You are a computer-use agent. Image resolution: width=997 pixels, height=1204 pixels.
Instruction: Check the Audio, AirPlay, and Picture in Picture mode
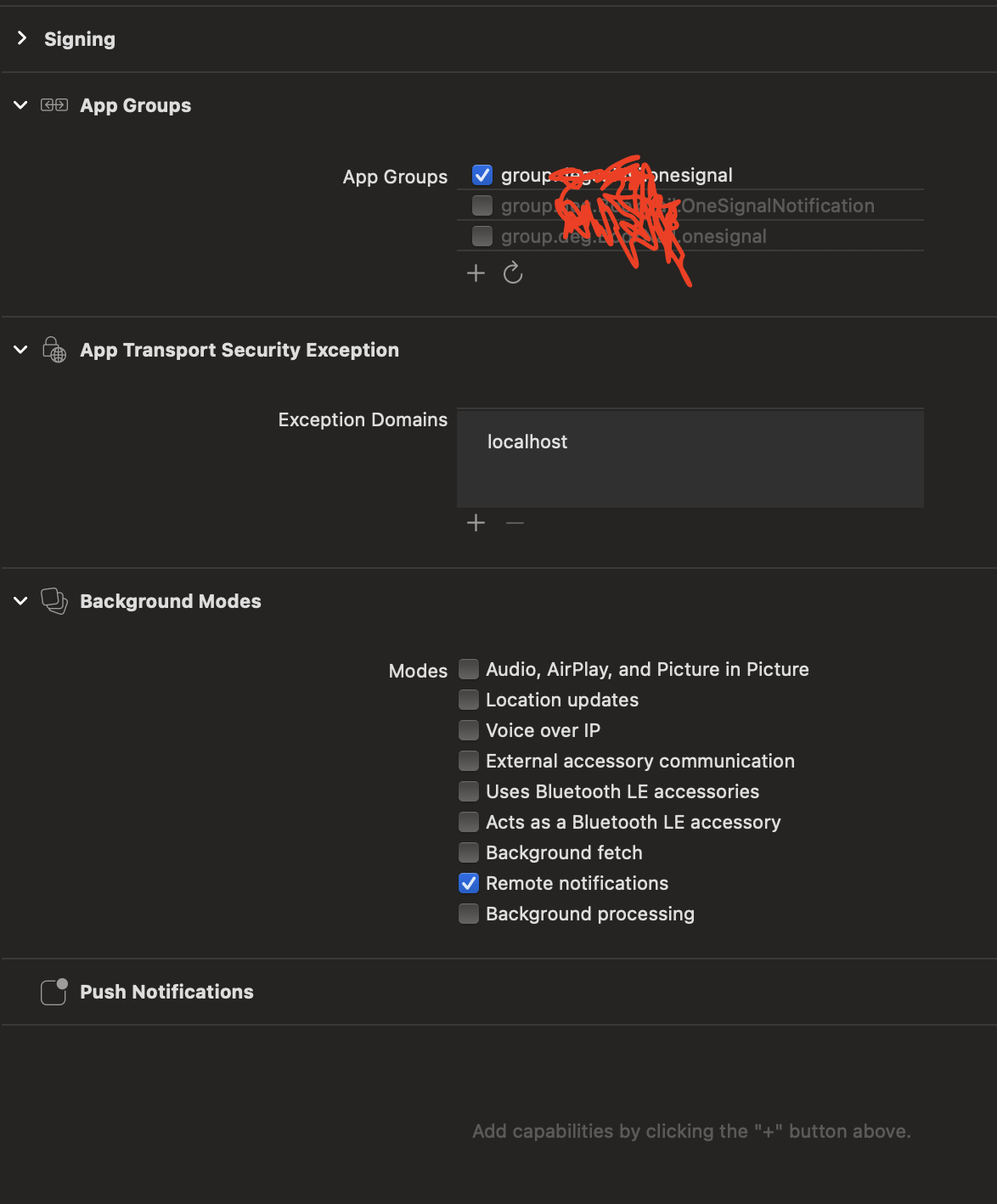point(469,669)
